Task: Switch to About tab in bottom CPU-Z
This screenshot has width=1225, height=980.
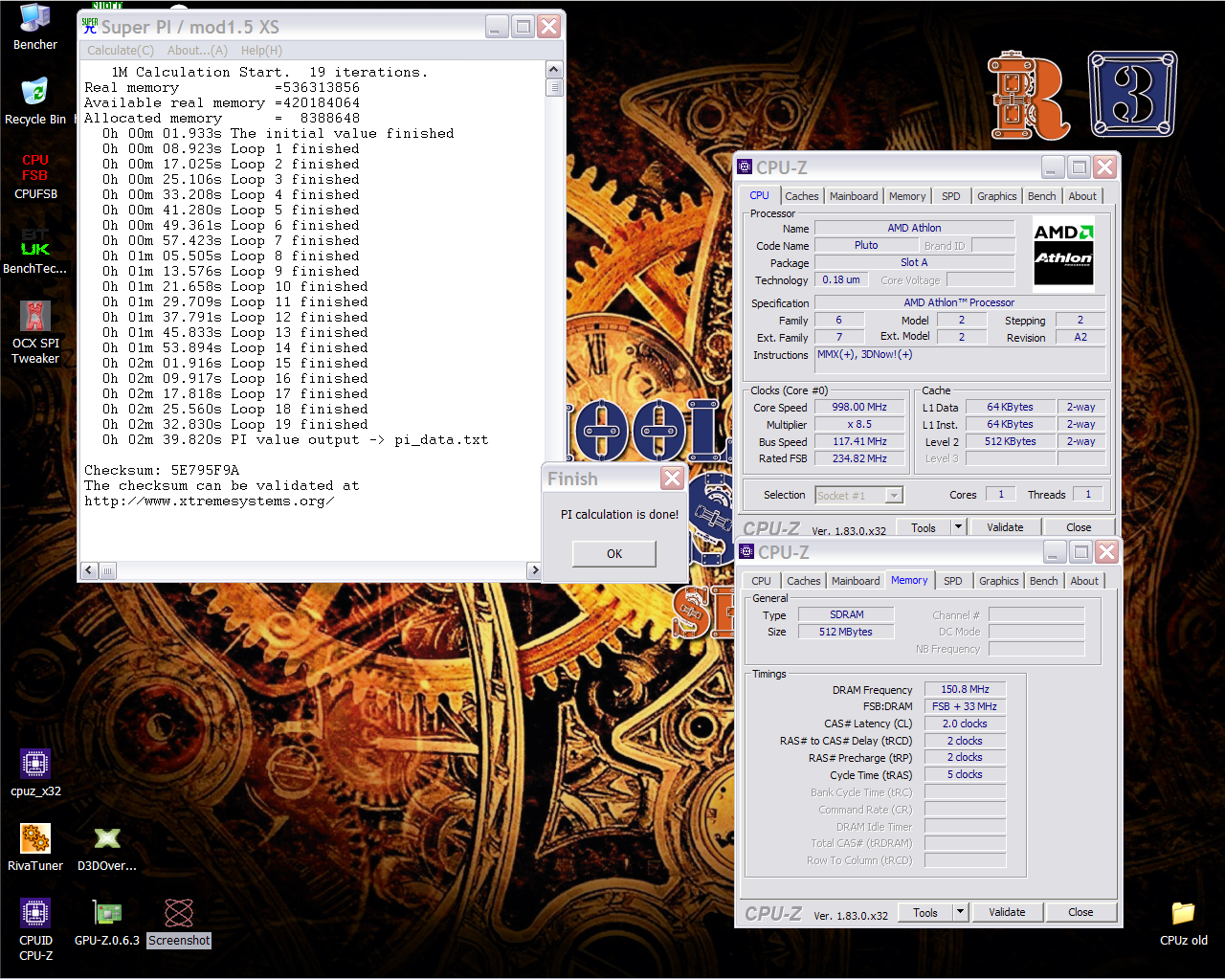Action: click(1084, 581)
